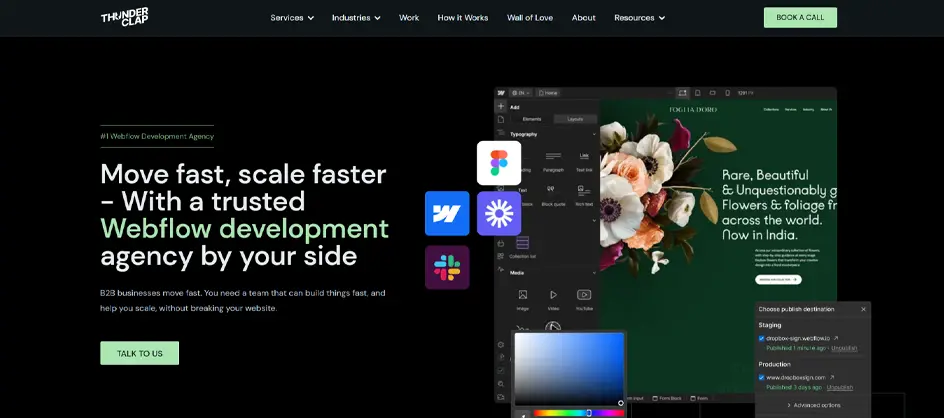This screenshot has height=418, width=944.
Task: Click the rainbow hue slider bar
Action: [x=578, y=413]
